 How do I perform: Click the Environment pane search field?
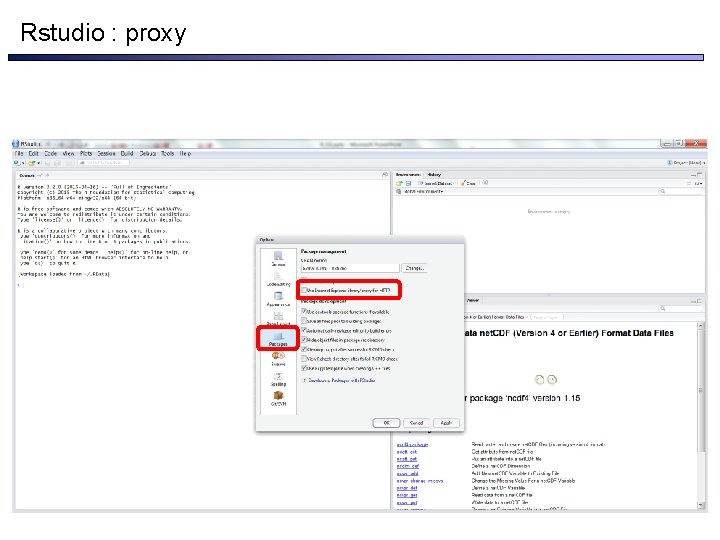coord(681,191)
